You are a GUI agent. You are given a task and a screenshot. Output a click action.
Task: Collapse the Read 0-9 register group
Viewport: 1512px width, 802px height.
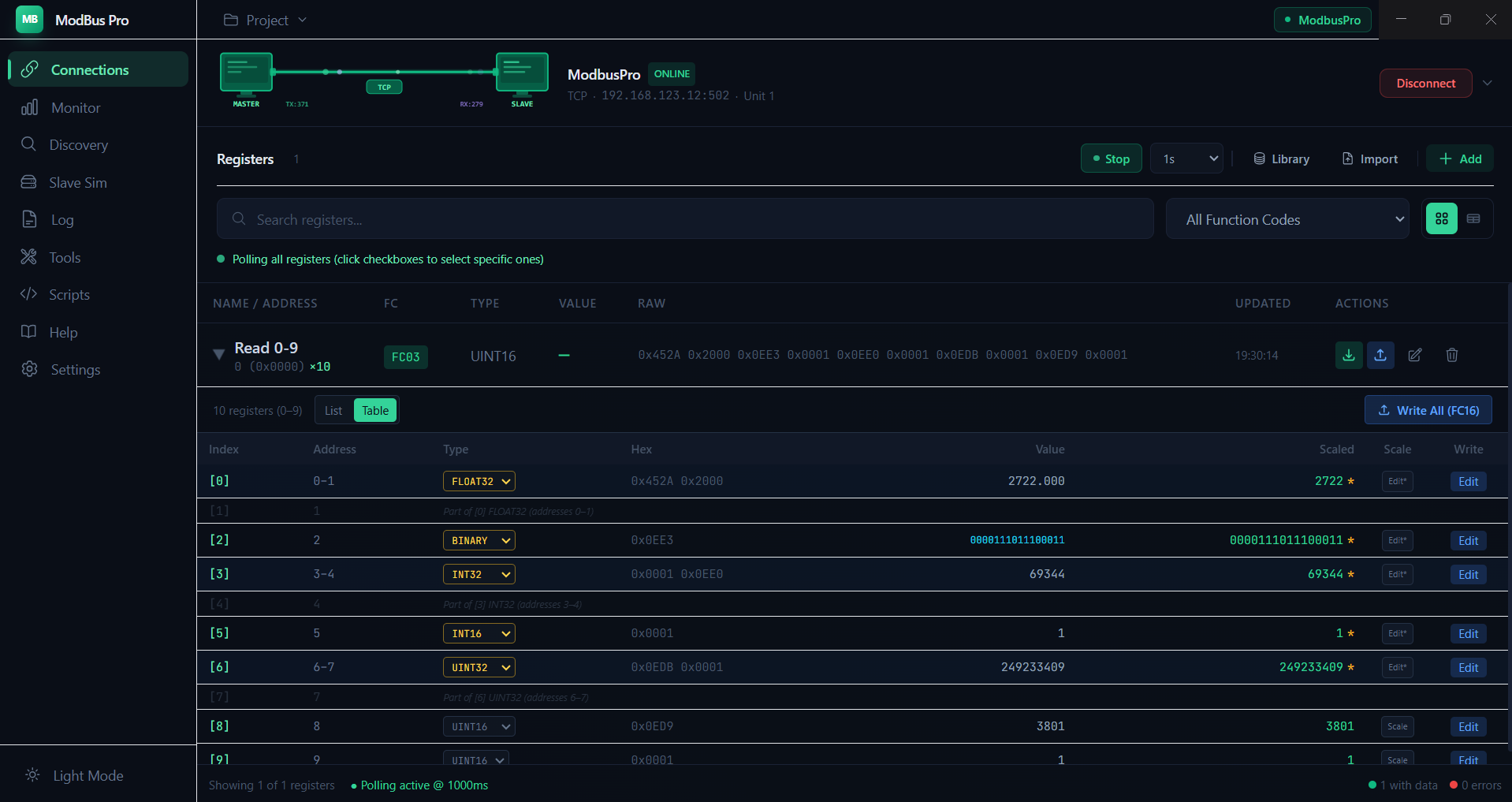click(218, 355)
